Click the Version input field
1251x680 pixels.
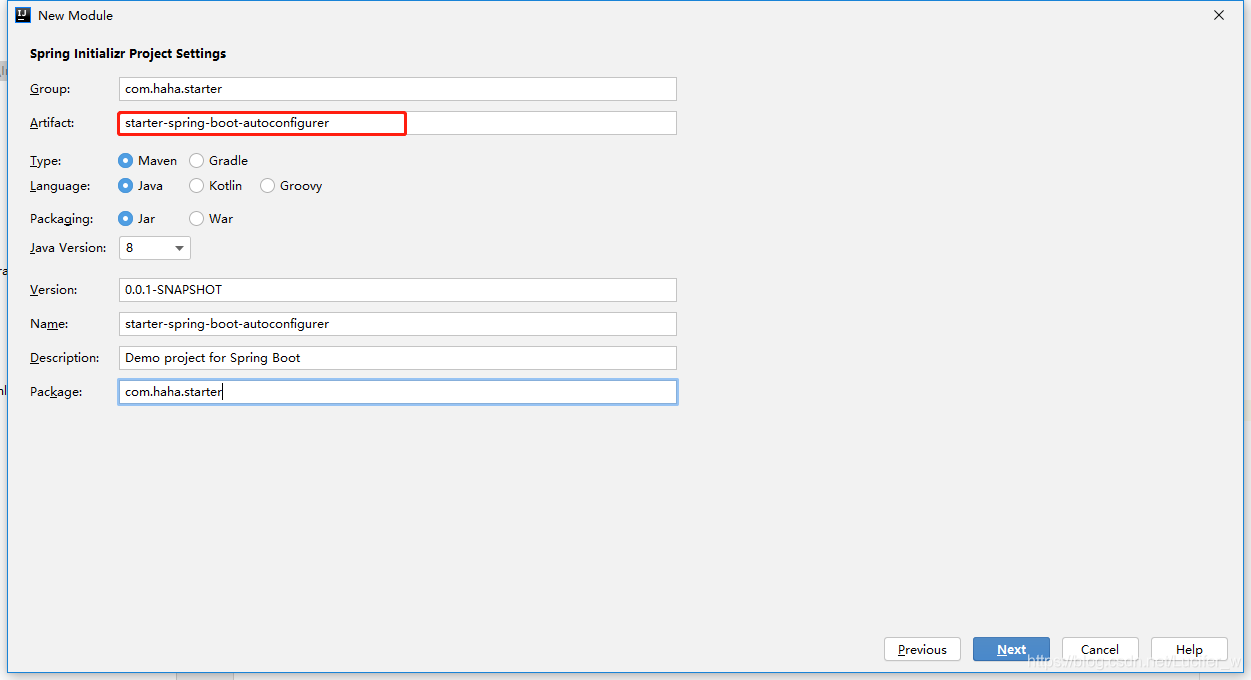(398, 290)
